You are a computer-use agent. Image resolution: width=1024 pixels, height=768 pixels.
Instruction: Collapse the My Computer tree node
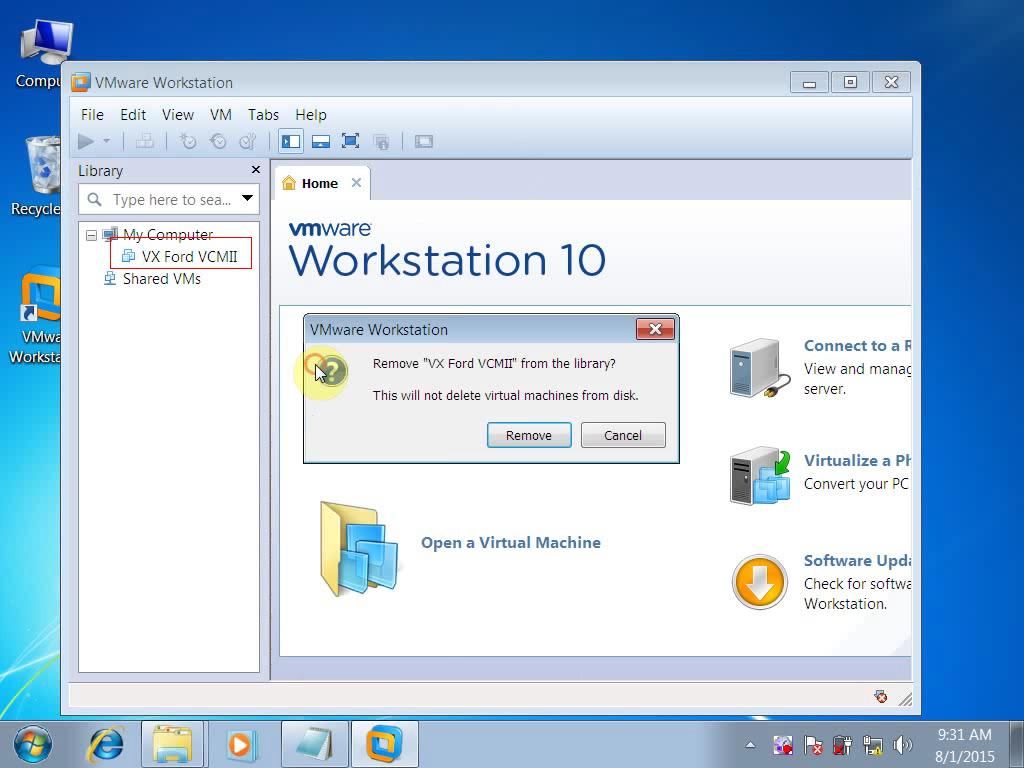[x=91, y=235]
